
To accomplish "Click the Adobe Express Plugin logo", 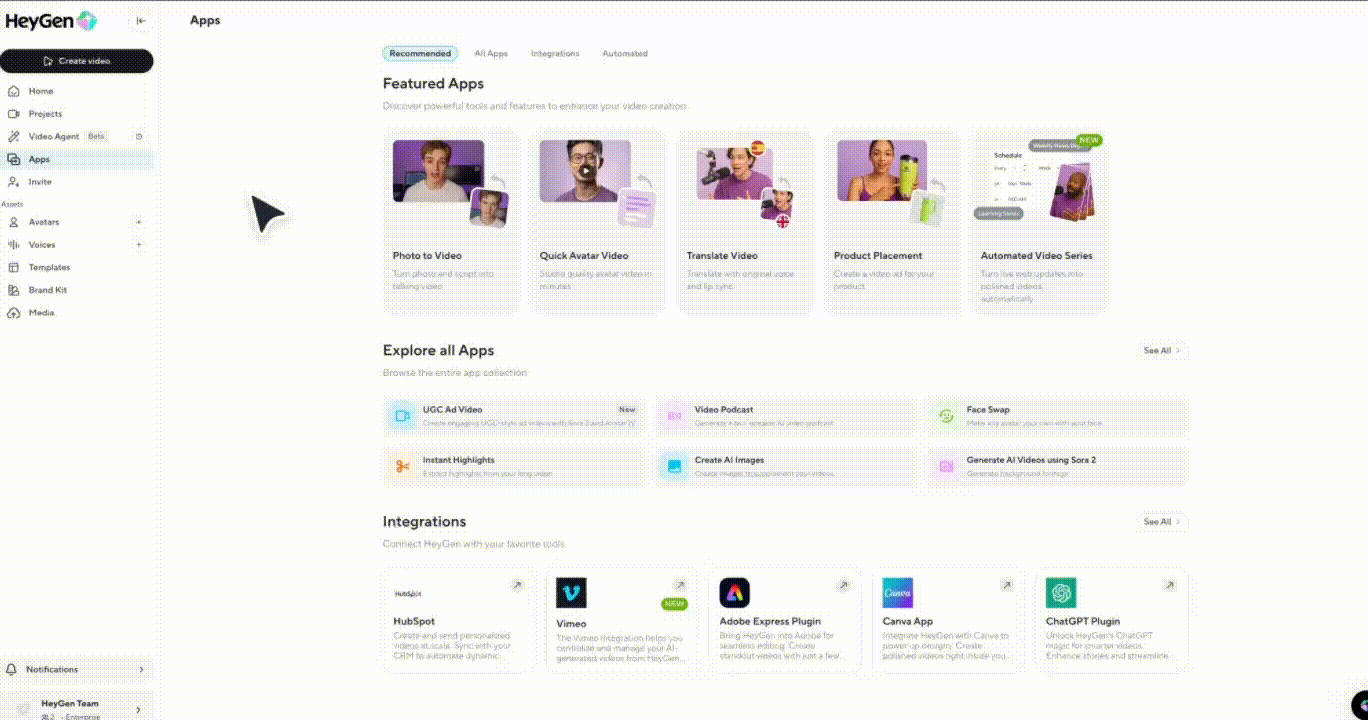I will click(734, 593).
